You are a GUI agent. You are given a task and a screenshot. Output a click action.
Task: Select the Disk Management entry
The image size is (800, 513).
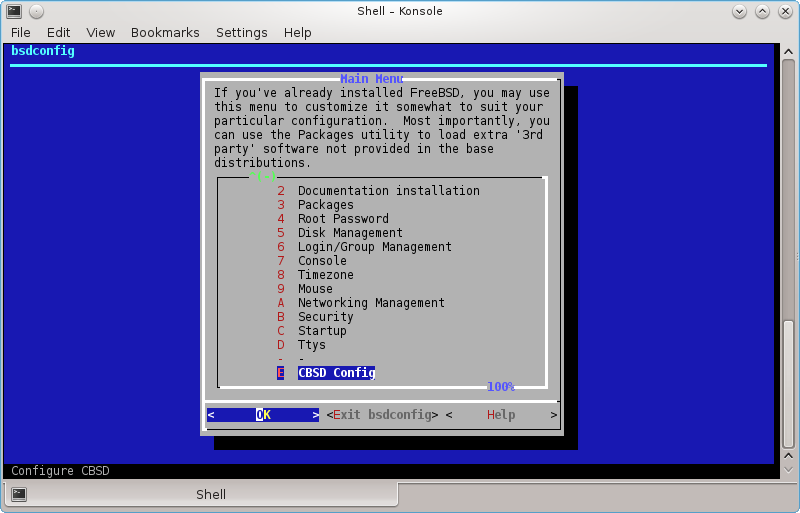click(340, 233)
